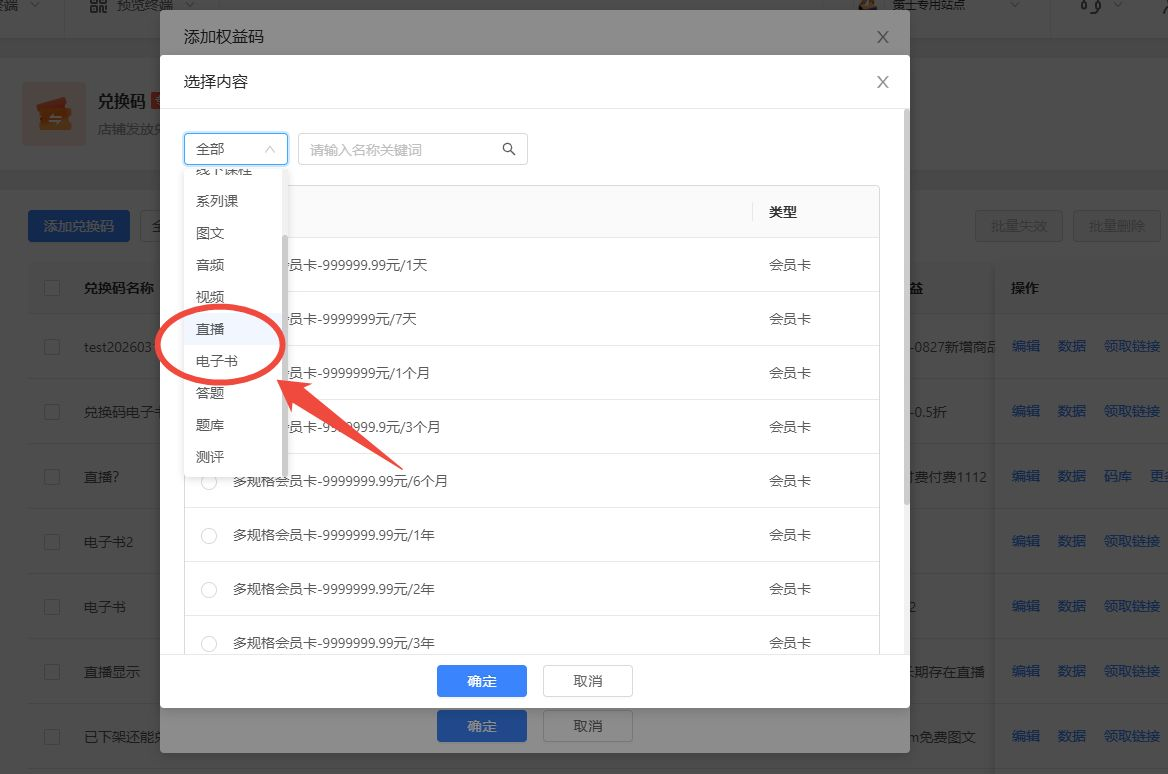Collapse the 全部 type dropdown
This screenshot has height=774, width=1168.
235,149
